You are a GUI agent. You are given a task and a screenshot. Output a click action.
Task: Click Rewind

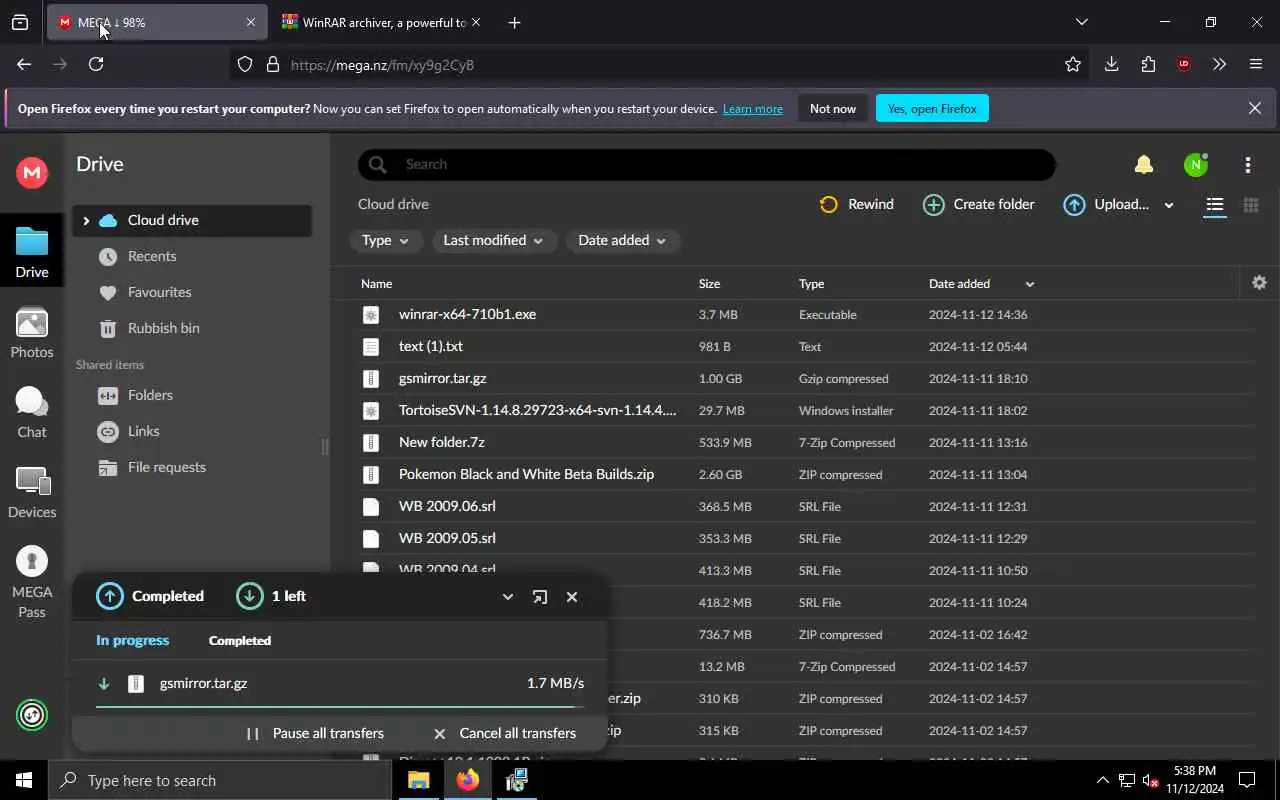click(856, 204)
